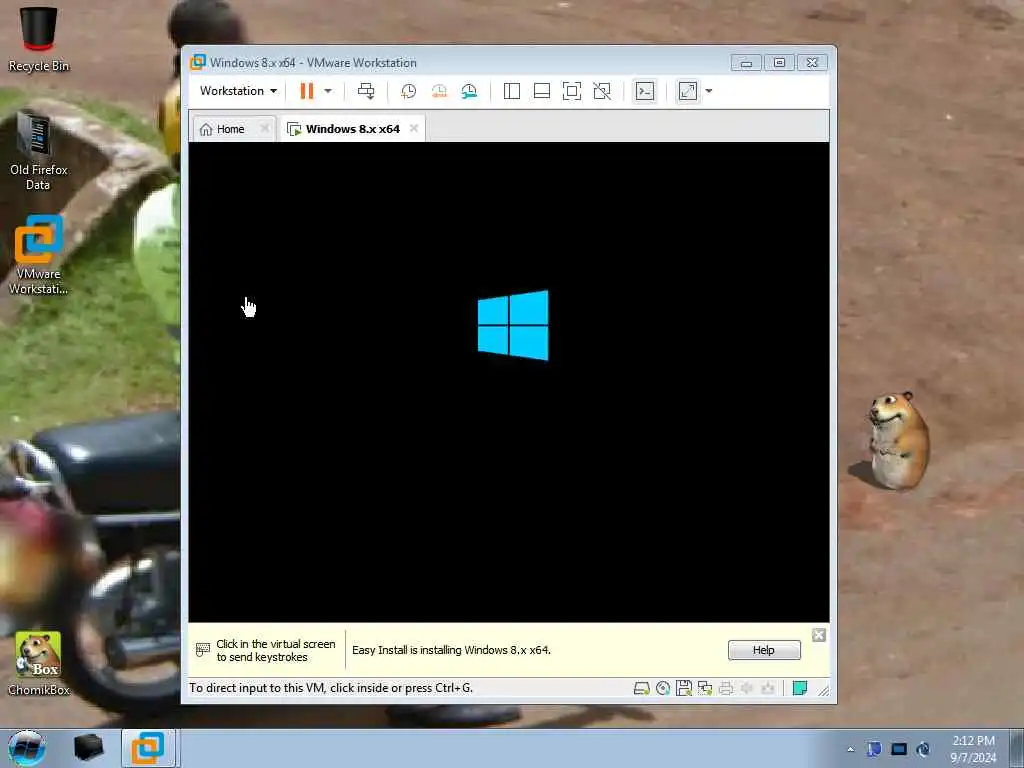Click the Help button
Viewport: 1024px width, 768px height.
tap(764, 650)
